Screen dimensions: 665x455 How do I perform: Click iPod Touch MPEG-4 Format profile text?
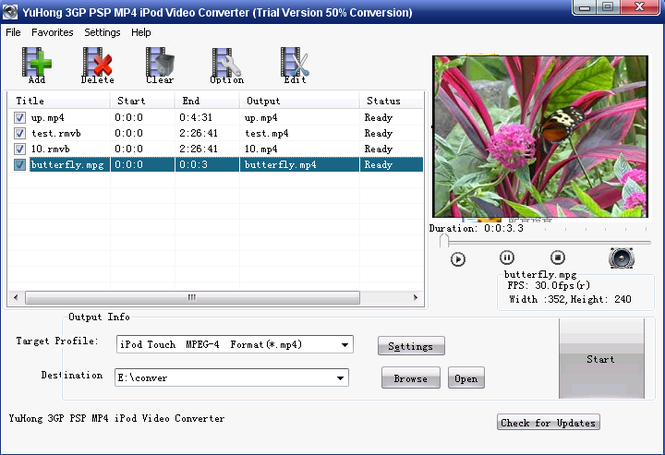click(x=211, y=345)
